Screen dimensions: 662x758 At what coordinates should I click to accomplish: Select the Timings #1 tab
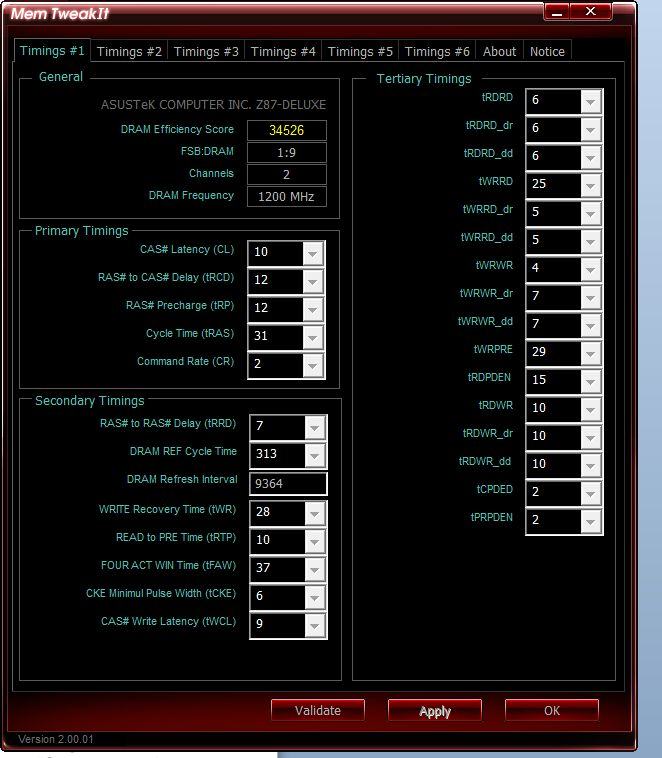point(52,50)
